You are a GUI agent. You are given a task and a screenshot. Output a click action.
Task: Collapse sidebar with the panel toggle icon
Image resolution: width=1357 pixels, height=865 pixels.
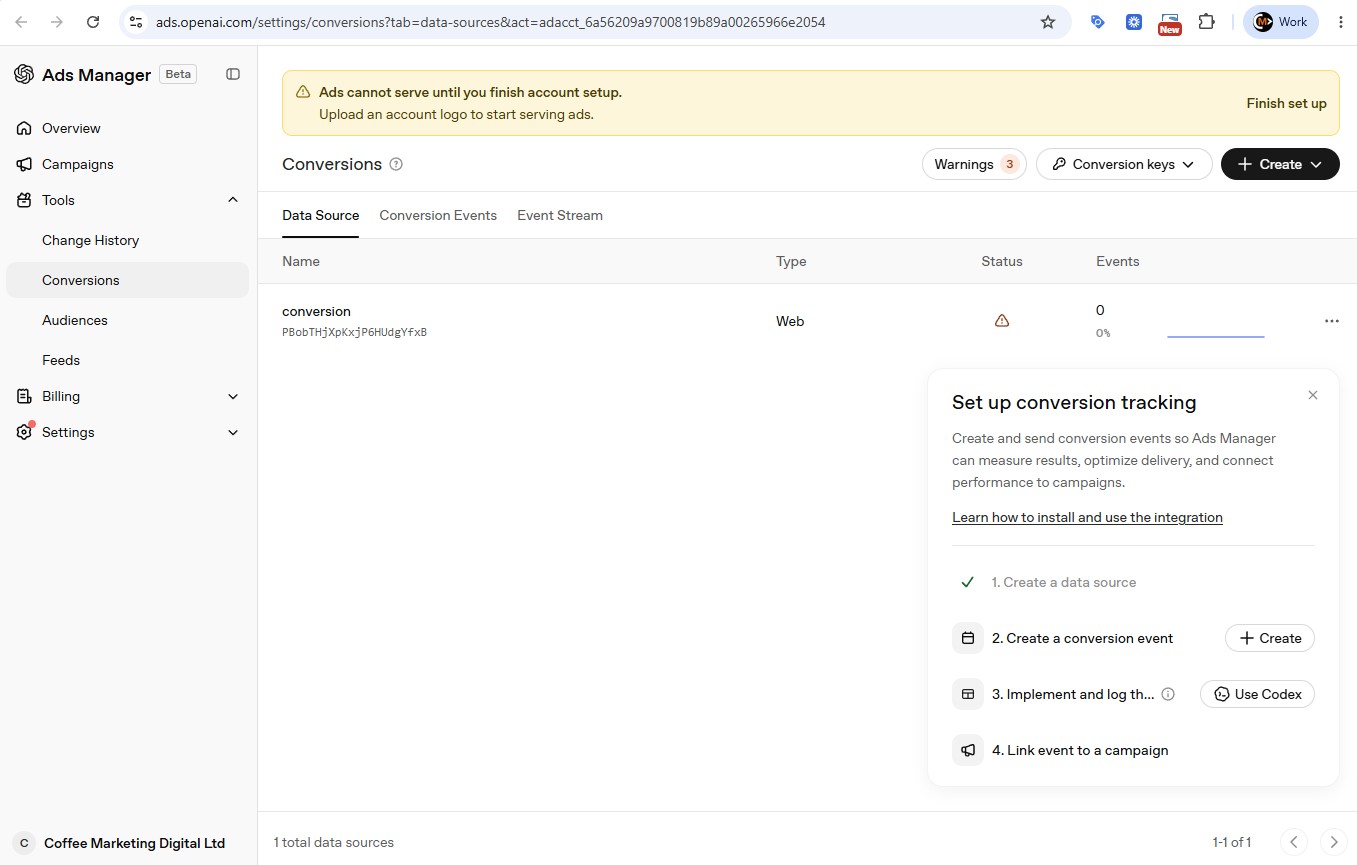[233, 74]
